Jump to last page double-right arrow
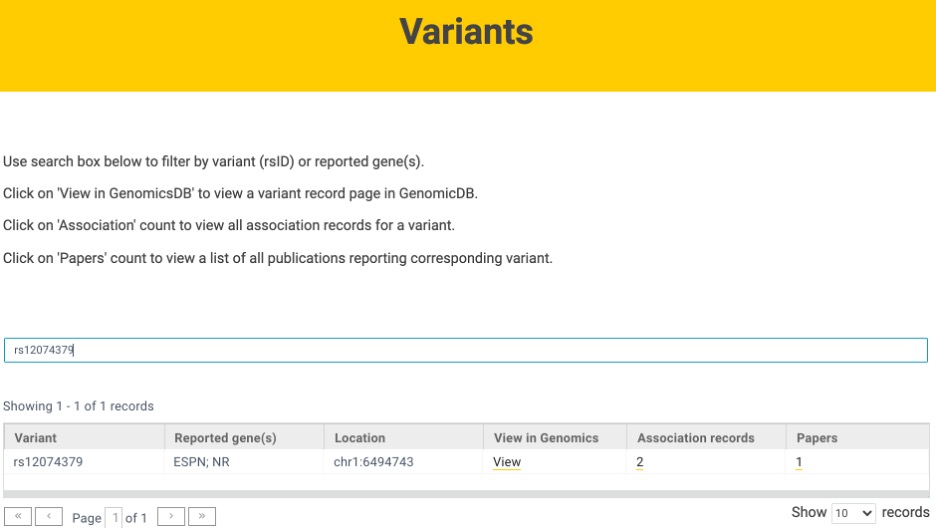 (x=202, y=516)
